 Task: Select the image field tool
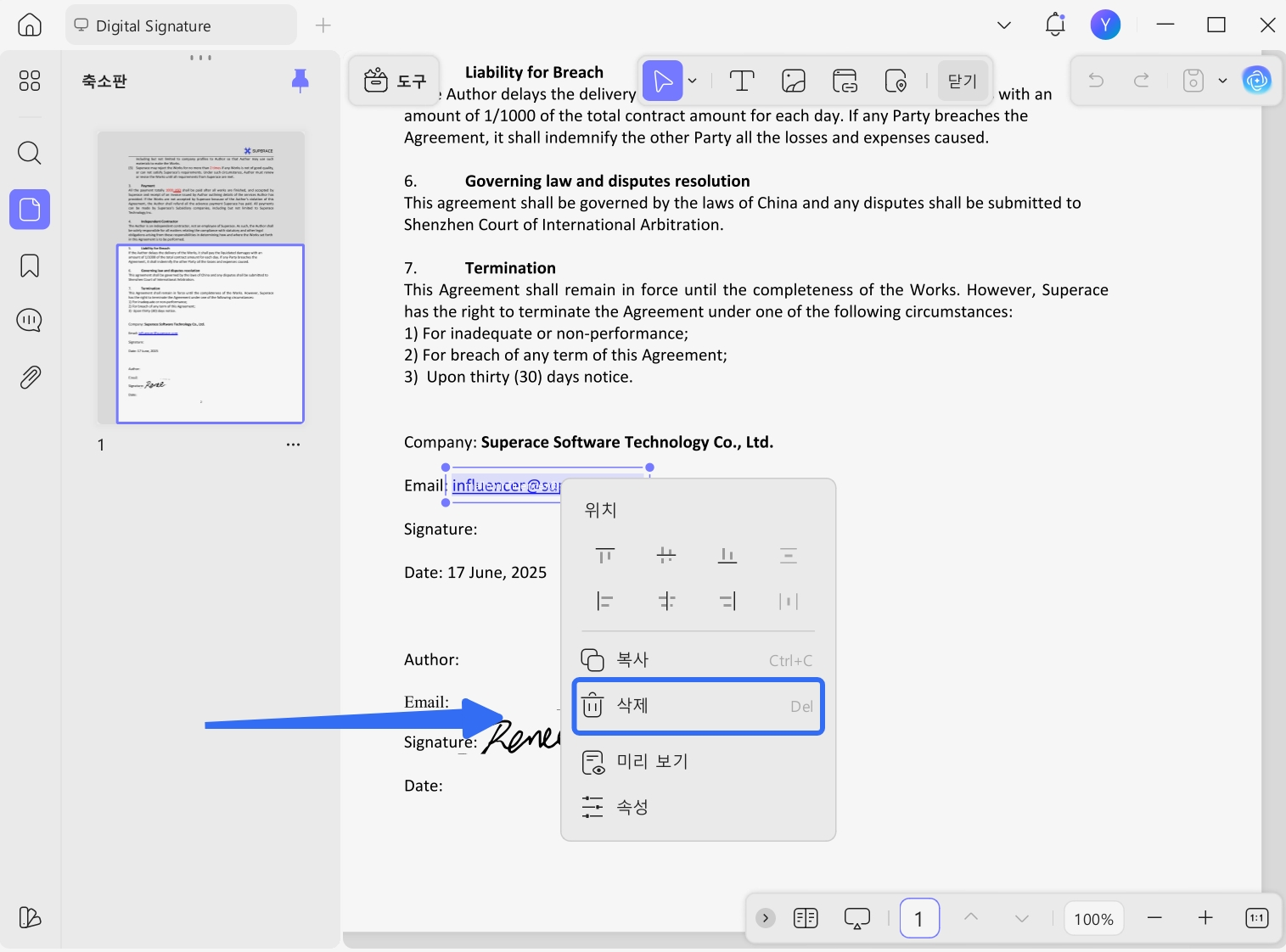pyautogui.click(x=794, y=81)
